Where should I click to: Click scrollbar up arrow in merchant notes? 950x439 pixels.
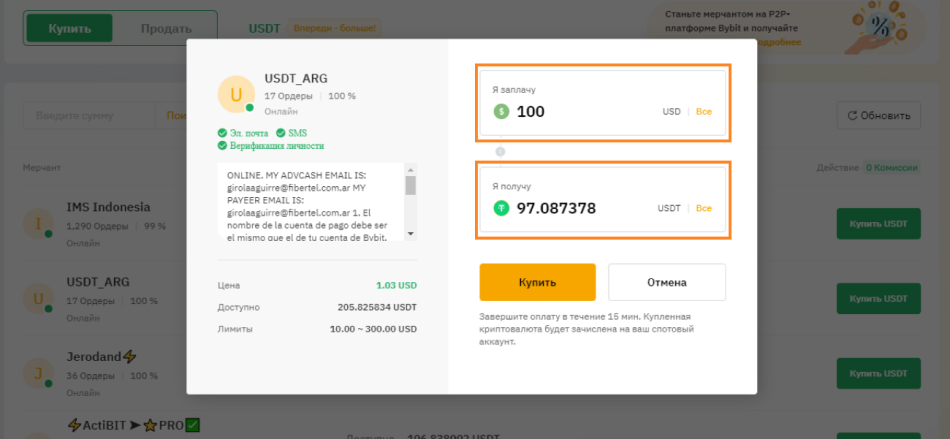tap(410, 170)
